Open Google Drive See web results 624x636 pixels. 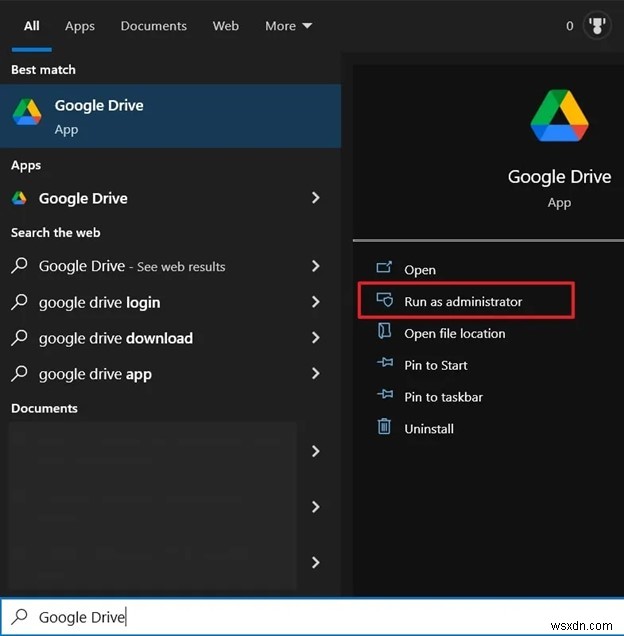tap(132, 266)
